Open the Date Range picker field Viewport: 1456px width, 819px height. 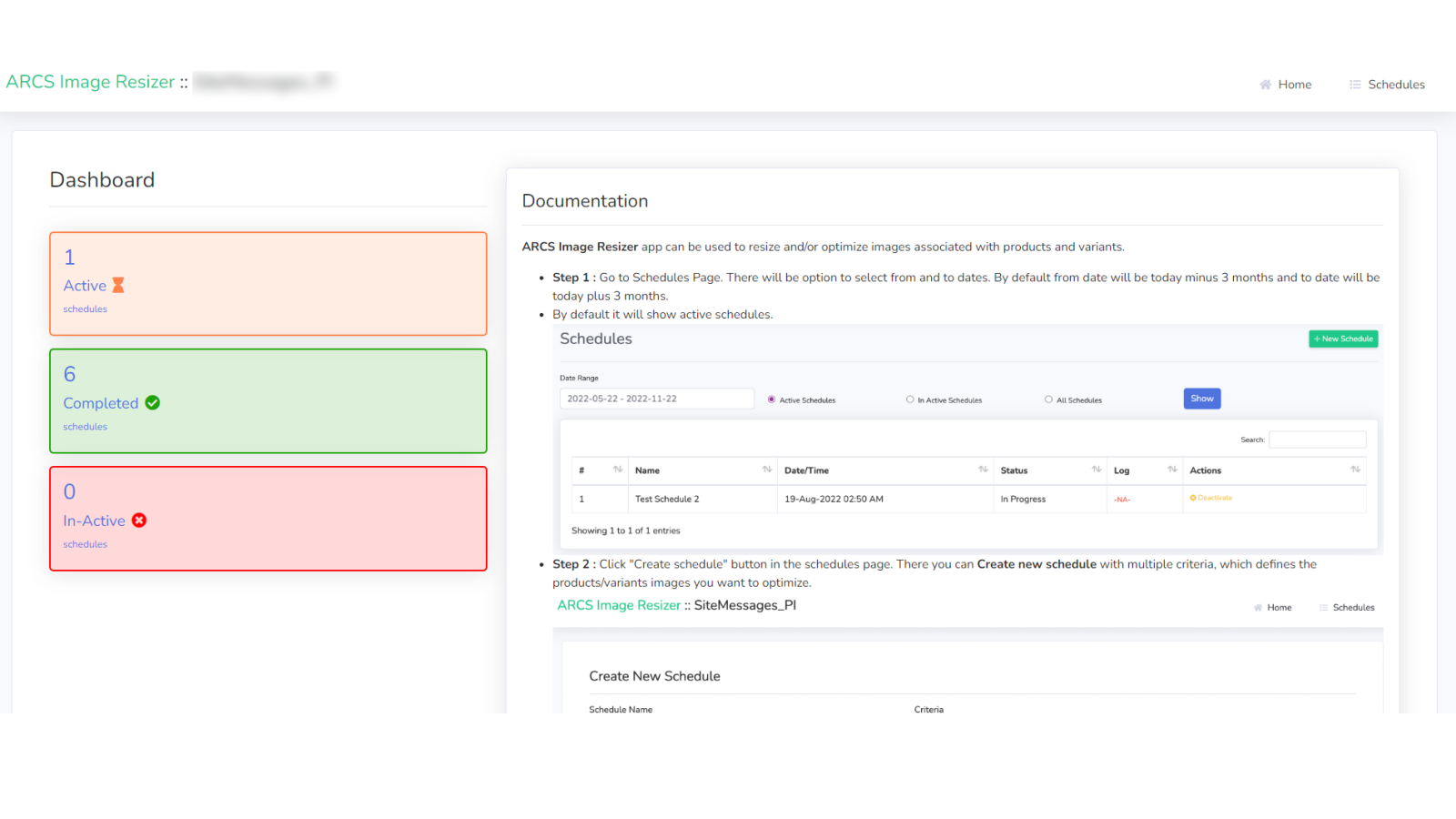[656, 398]
